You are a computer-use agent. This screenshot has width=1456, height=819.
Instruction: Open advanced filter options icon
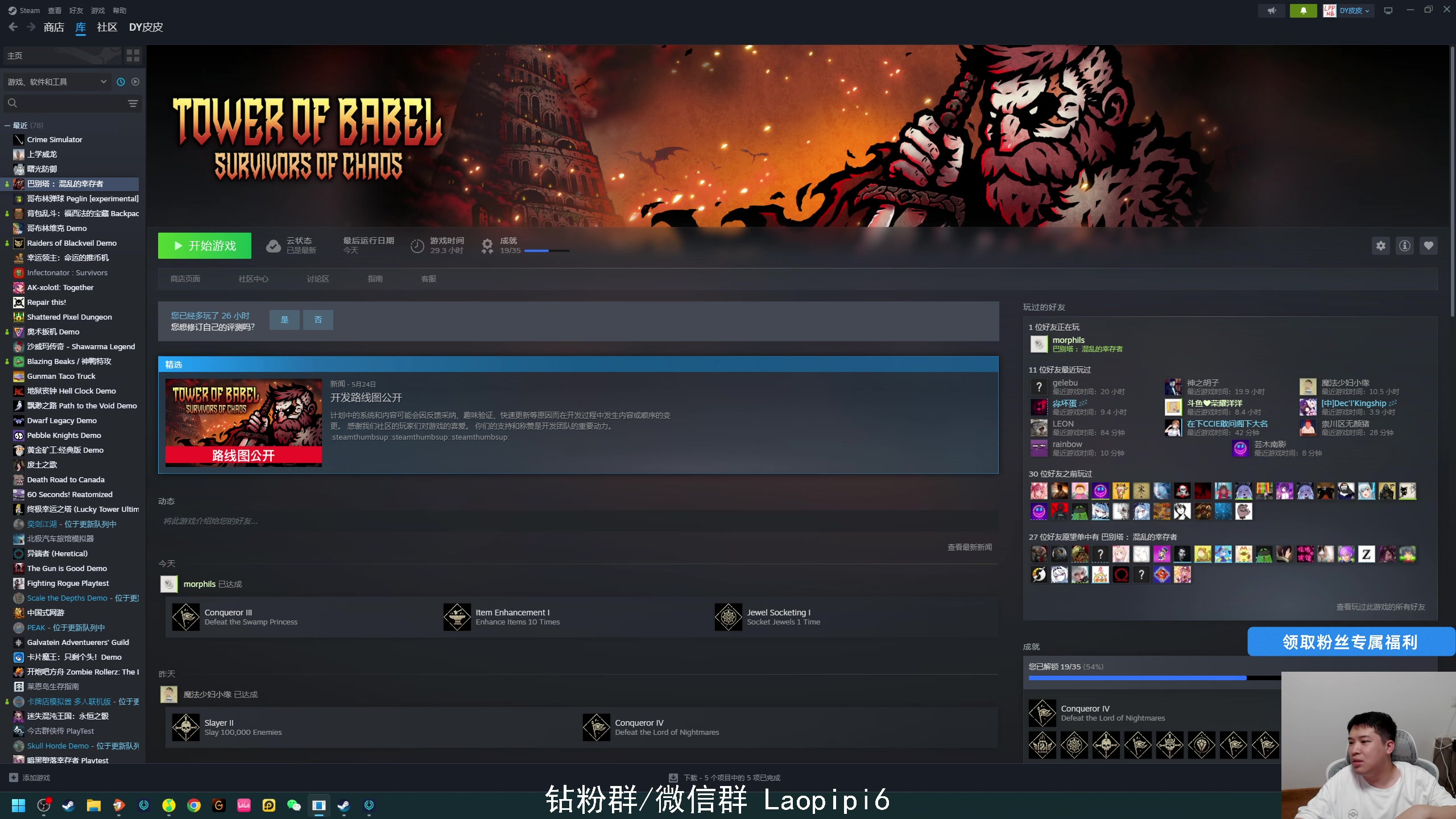133,103
